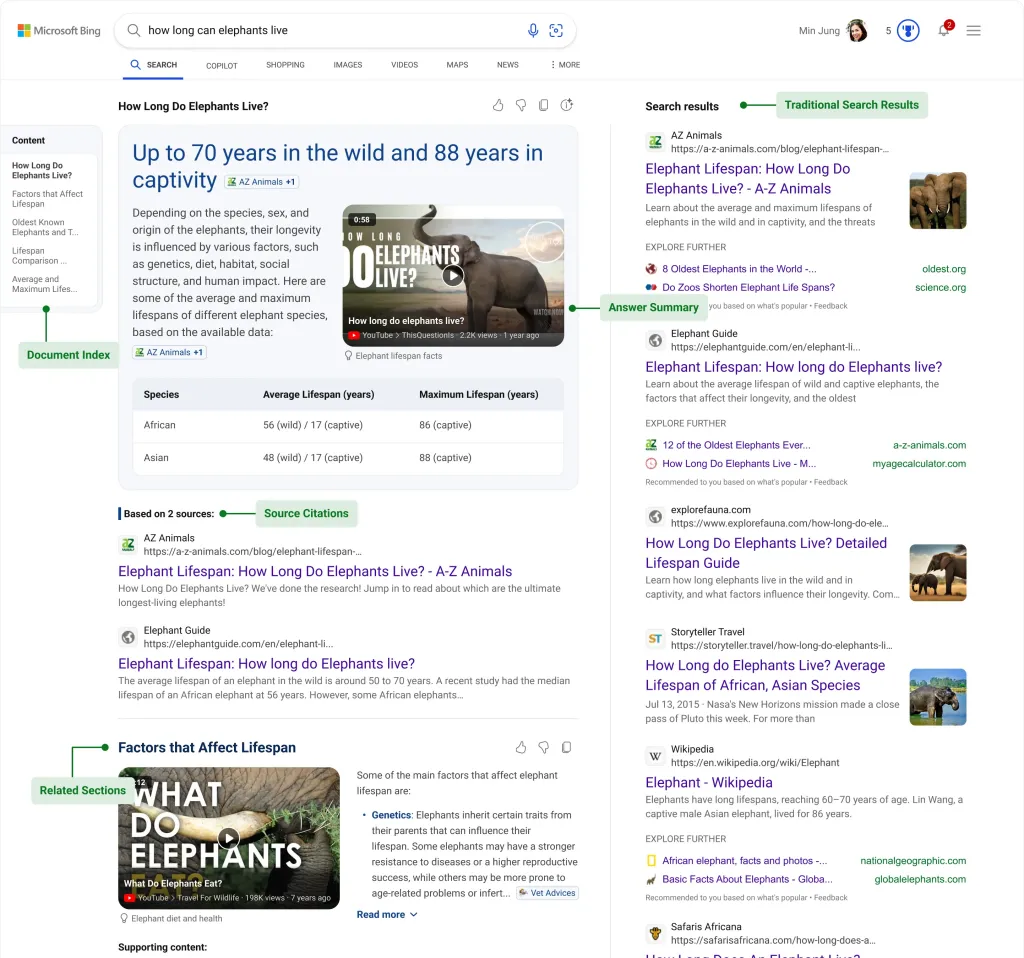Select the SEARCH tab
The image size is (1024, 958).
153,65
